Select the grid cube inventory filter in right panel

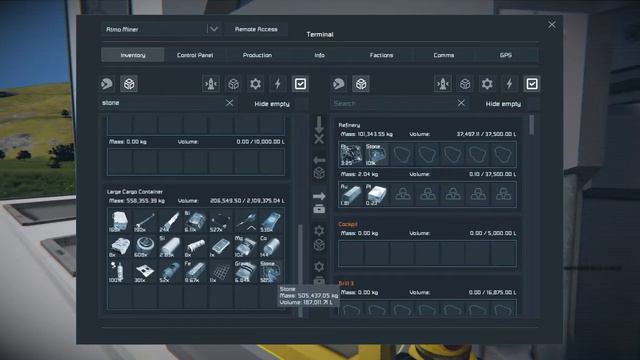click(361, 84)
